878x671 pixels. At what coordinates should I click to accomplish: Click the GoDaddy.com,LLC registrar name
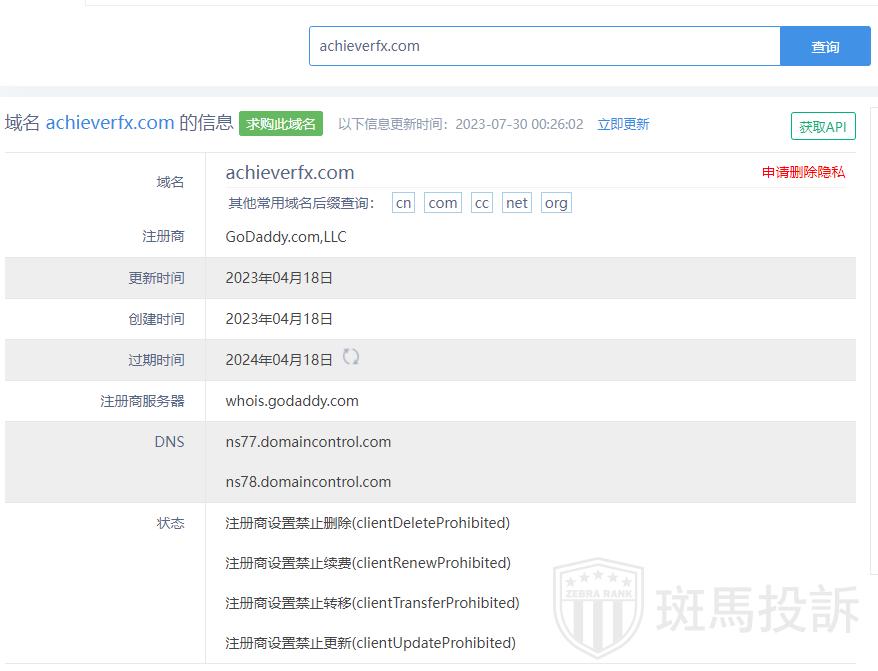pos(286,237)
